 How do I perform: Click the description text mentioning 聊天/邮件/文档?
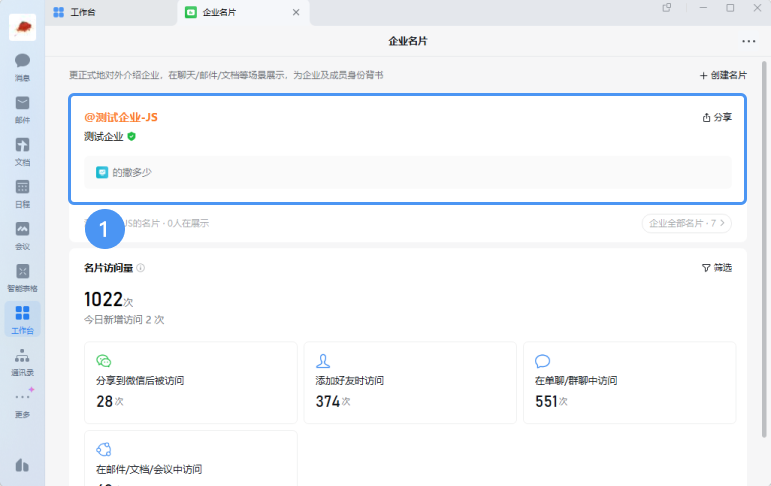[226, 75]
